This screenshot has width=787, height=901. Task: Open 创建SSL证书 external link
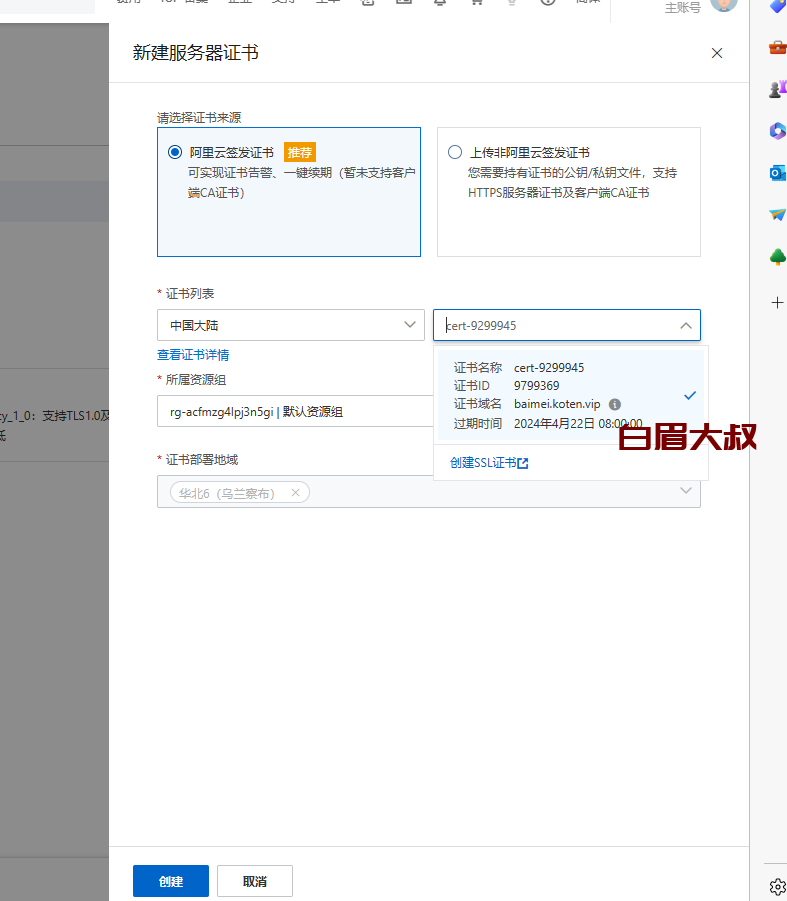[x=489, y=463]
